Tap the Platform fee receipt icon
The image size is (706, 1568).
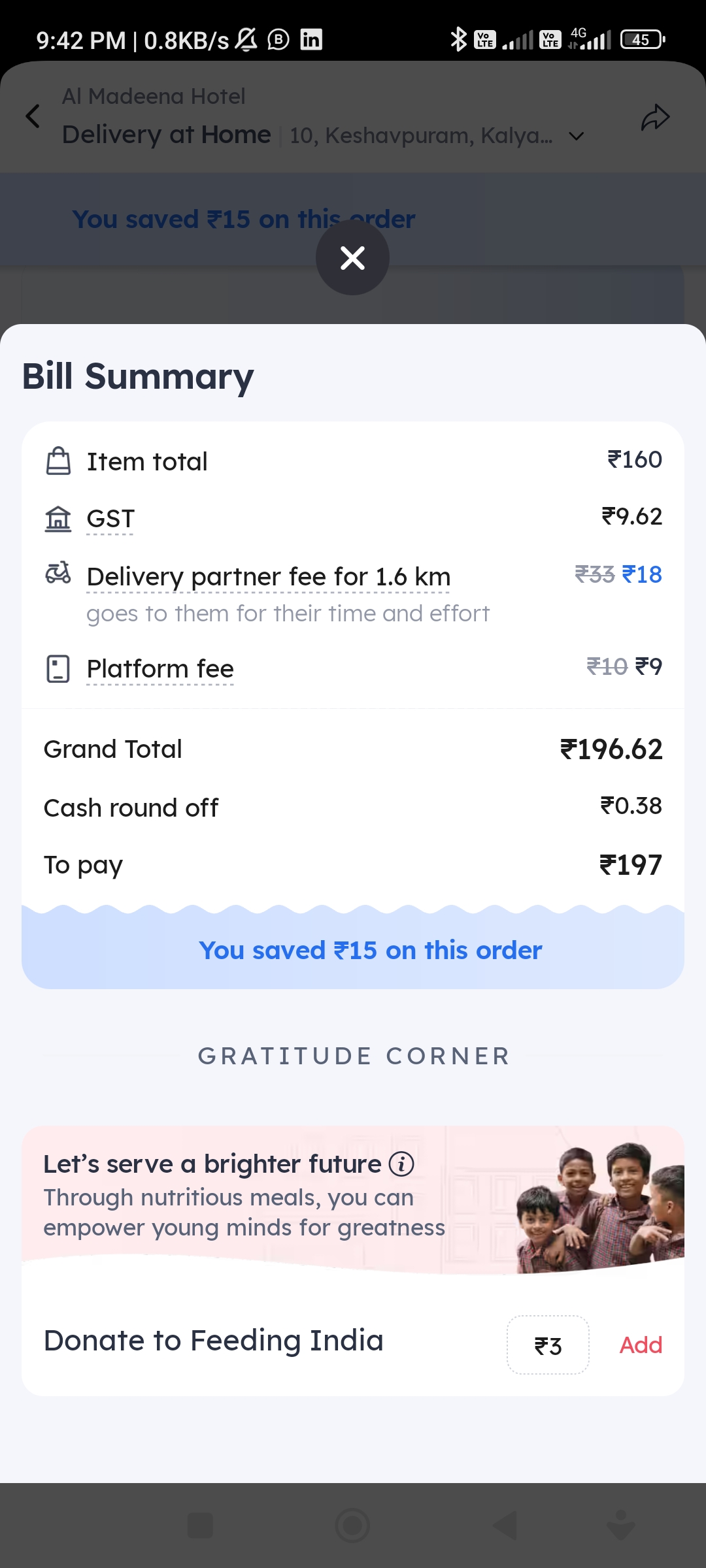point(58,669)
